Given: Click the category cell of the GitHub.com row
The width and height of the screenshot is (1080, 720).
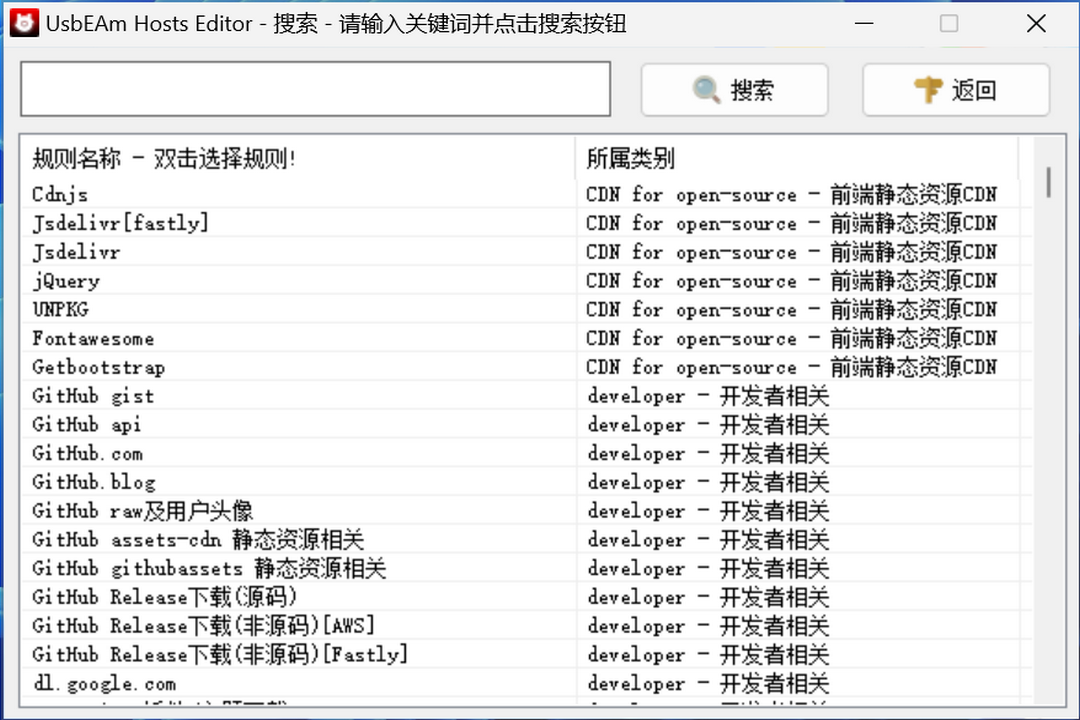Looking at the screenshot, I should tap(796, 453).
